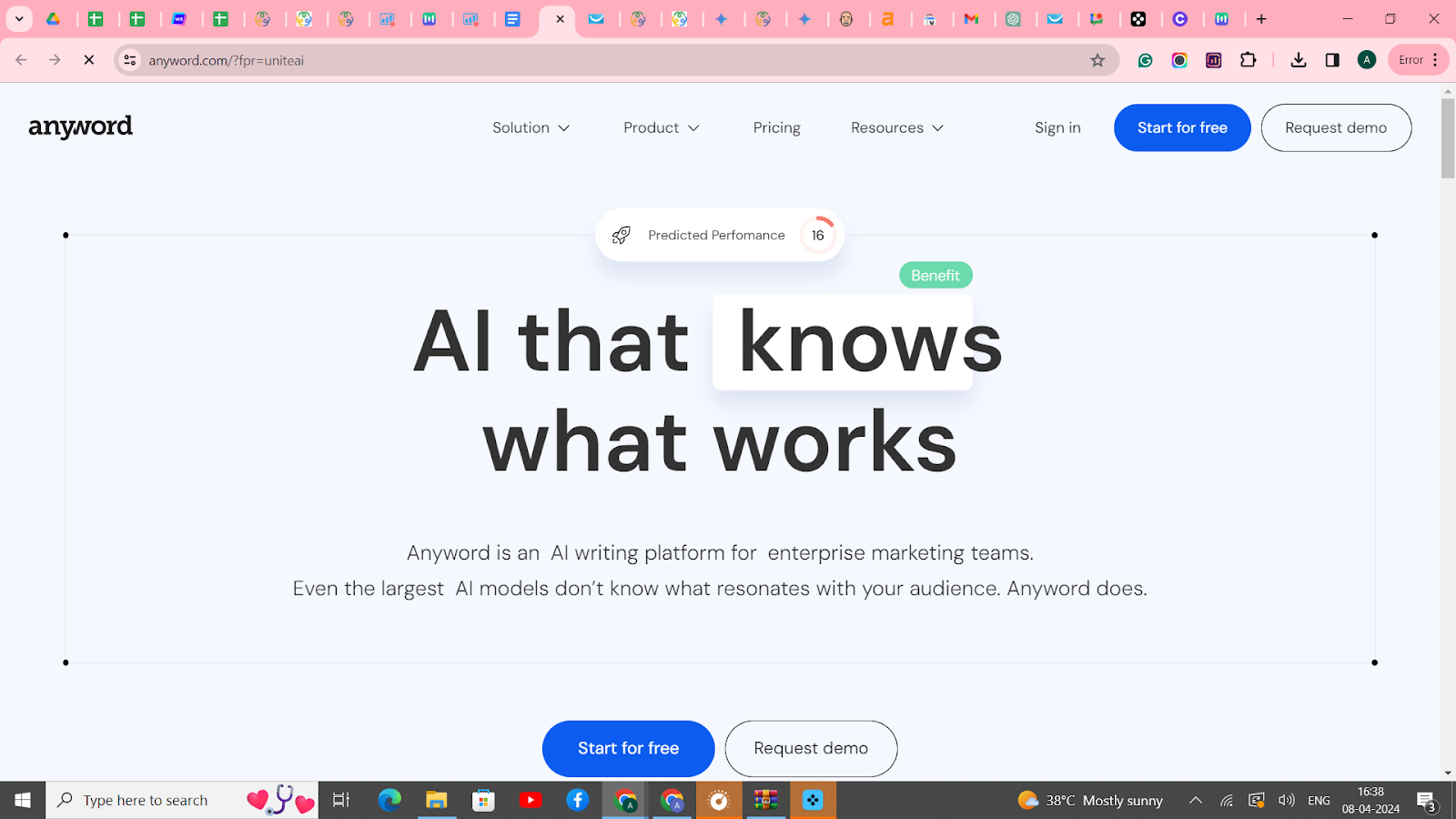Click the Predicted Performance rocket icon
Screen dimensions: 1456x819
622,235
